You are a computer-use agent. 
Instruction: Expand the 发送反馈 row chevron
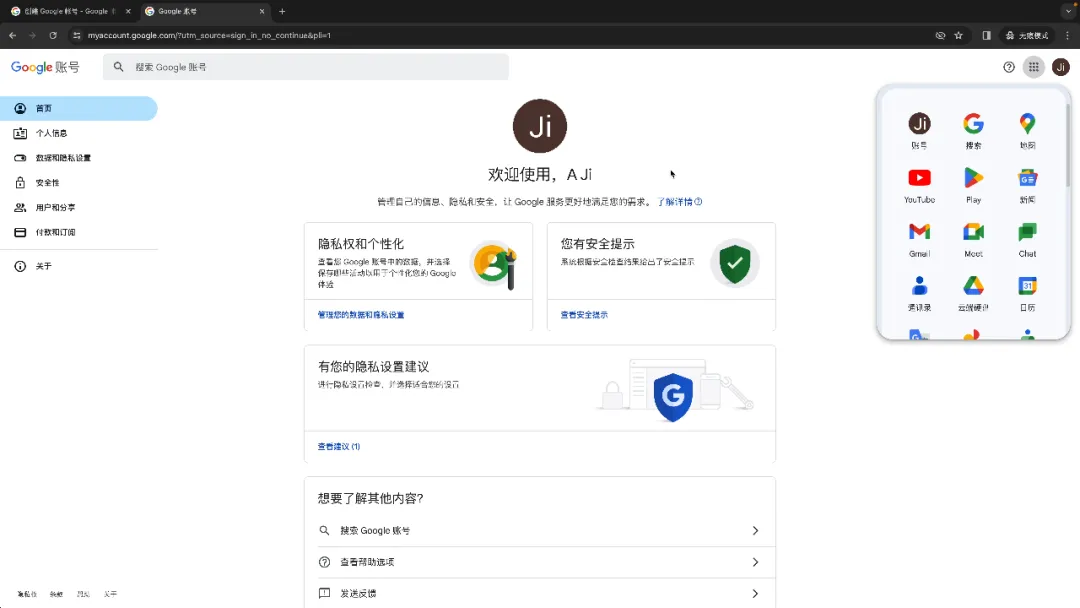point(755,594)
